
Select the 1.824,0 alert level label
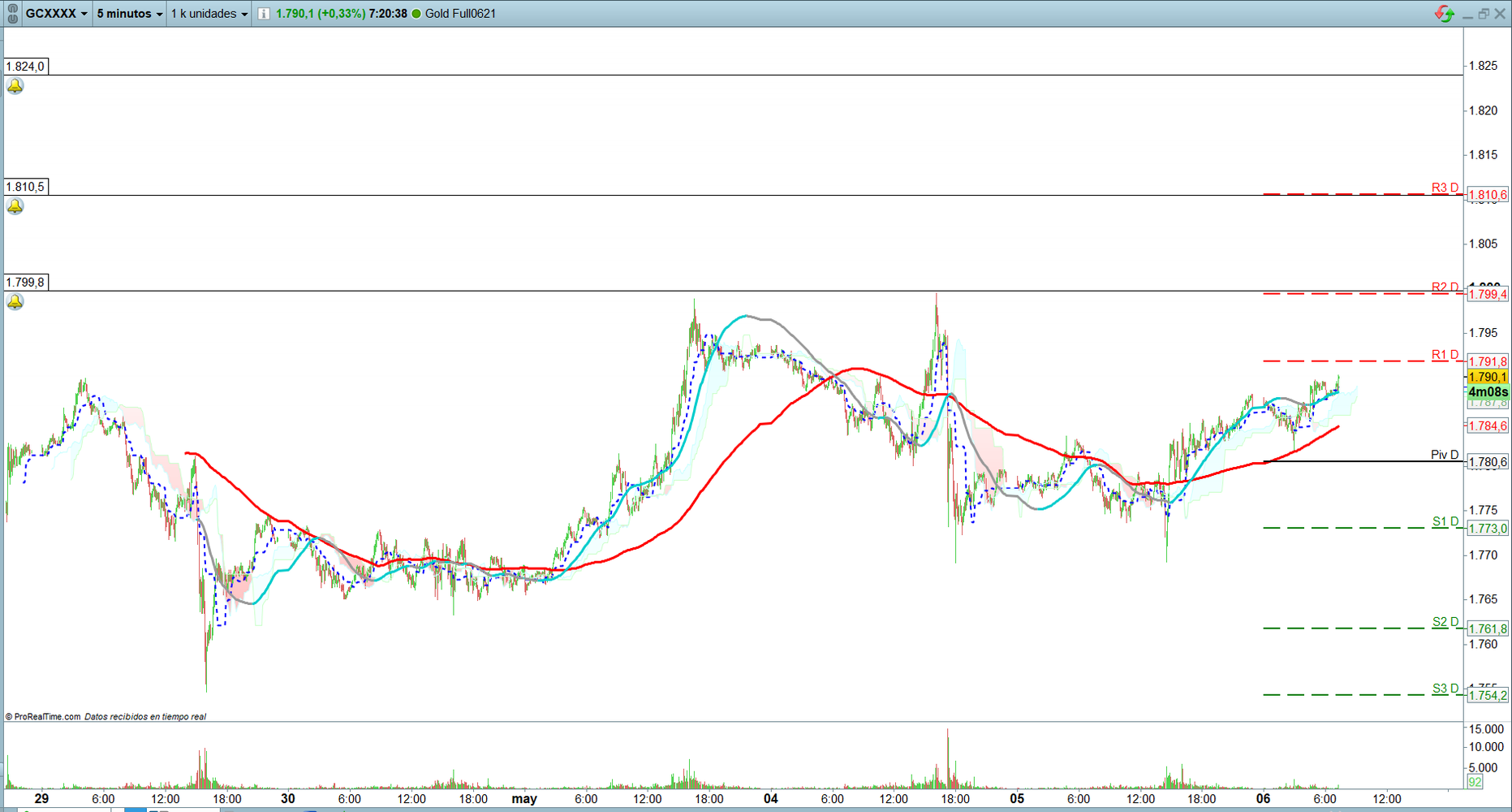(25, 67)
